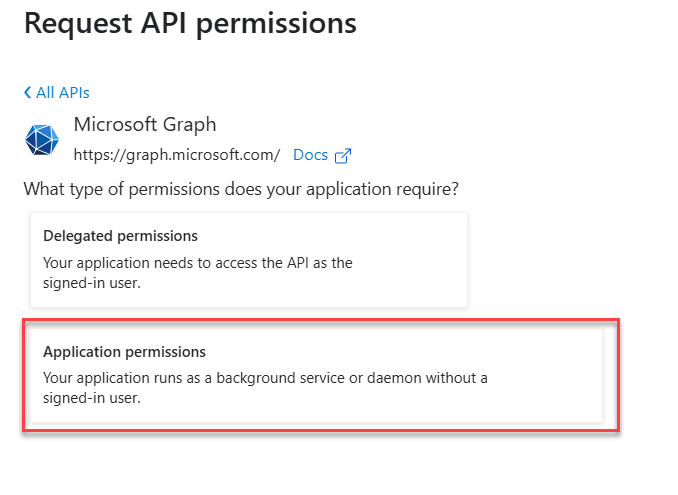The width and height of the screenshot is (678, 495).
Task: Click 'signed-in user.' line under Application permissions
Action: pos(92,398)
